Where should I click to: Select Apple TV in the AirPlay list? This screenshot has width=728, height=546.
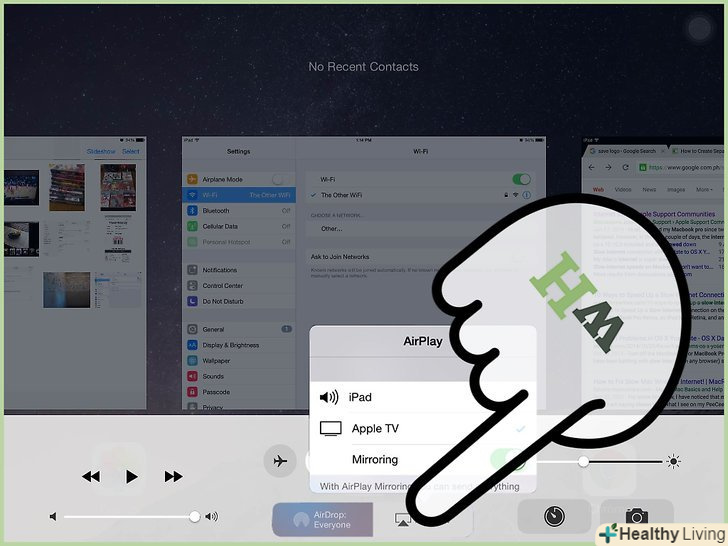point(422,429)
